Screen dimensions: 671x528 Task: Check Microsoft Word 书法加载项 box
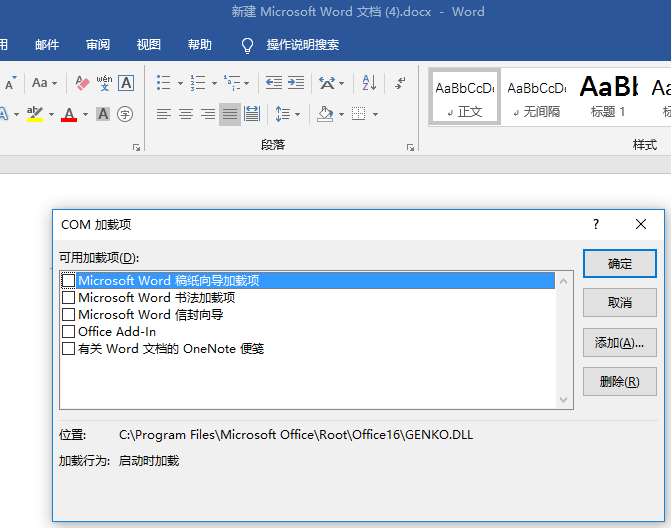click(x=68, y=297)
